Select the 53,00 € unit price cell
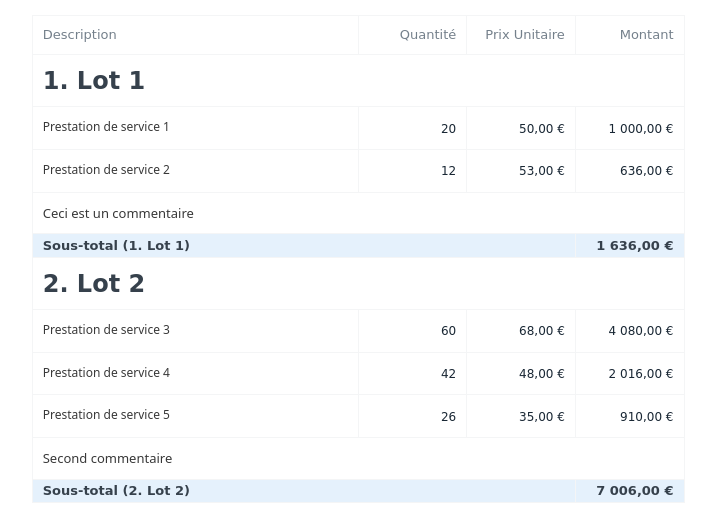The height and width of the screenshot is (523, 708). tap(541, 171)
